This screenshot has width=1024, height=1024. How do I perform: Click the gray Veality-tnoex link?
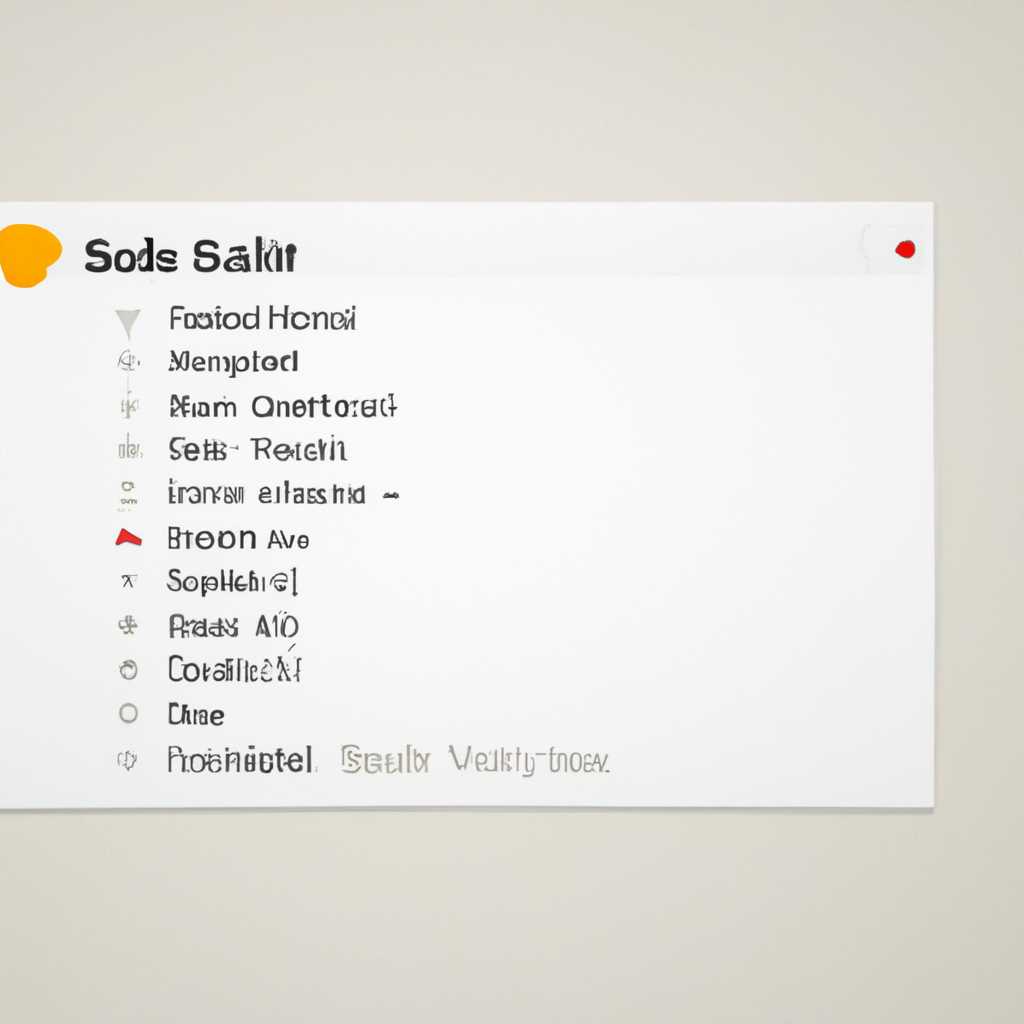pyautogui.click(x=529, y=761)
